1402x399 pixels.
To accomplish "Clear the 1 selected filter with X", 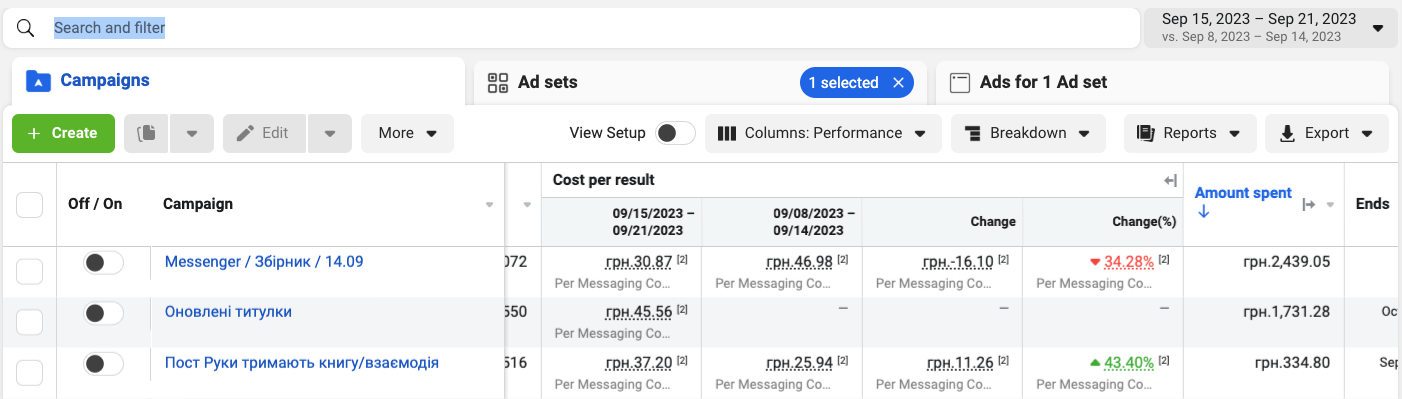I will click(898, 83).
